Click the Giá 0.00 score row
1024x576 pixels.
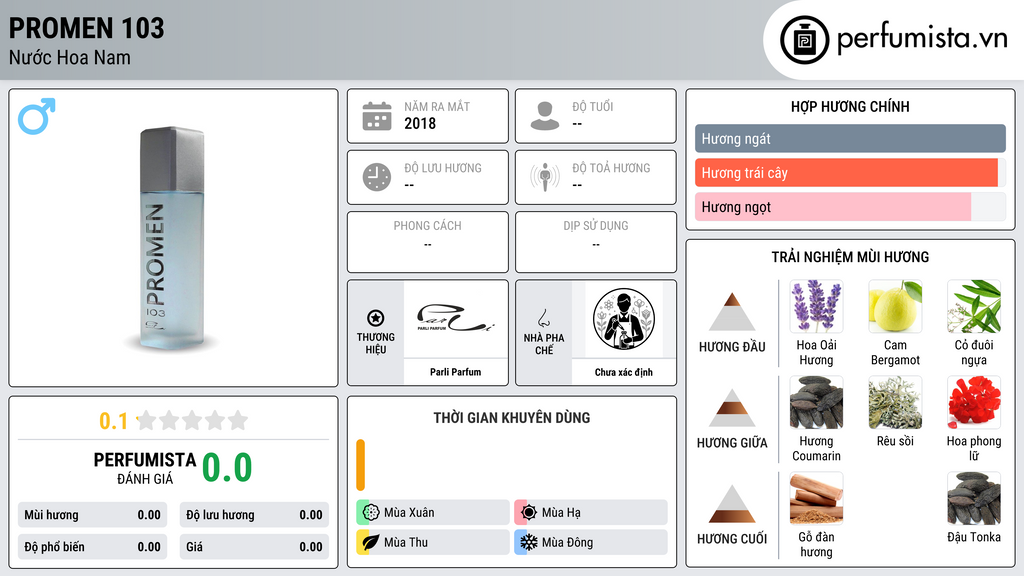pyautogui.click(x=254, y=547)
